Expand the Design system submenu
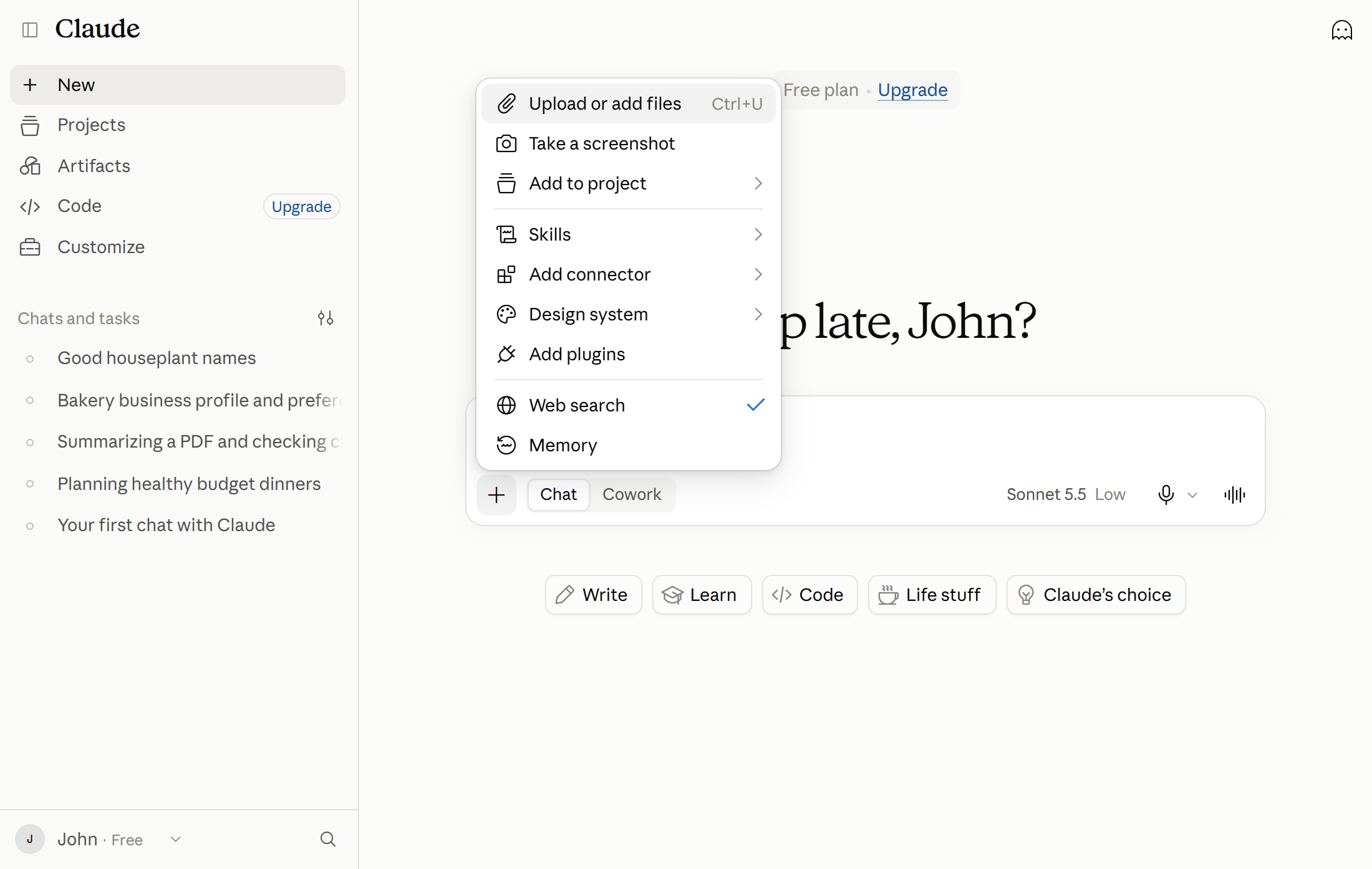1372x869 pixels. pyautogui.click(x=628, y=314)
